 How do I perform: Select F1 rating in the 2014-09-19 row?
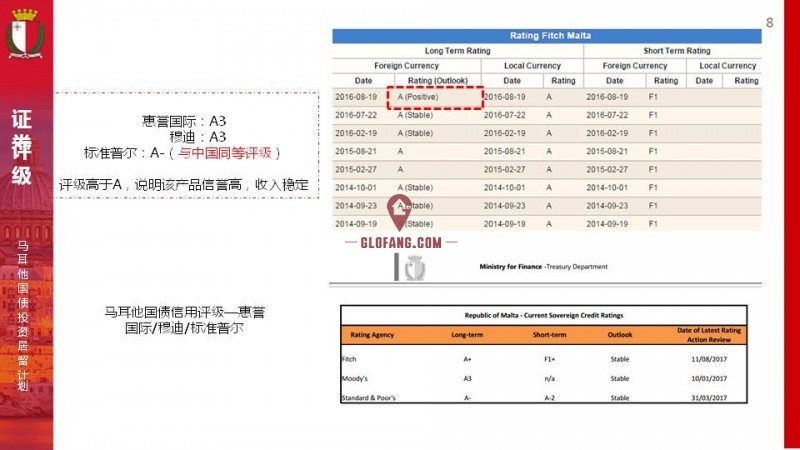[x=653, y=224]
